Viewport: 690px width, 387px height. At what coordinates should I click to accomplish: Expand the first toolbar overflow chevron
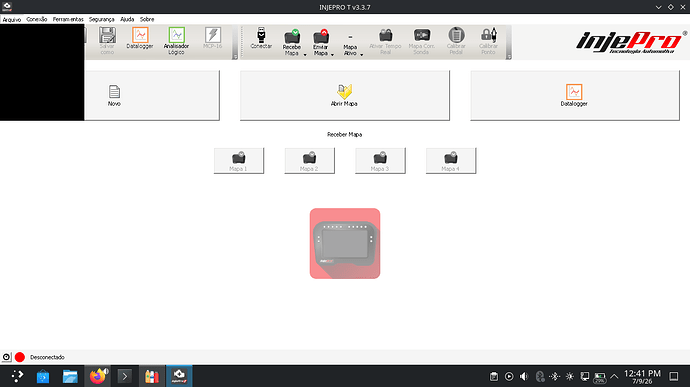235,56
